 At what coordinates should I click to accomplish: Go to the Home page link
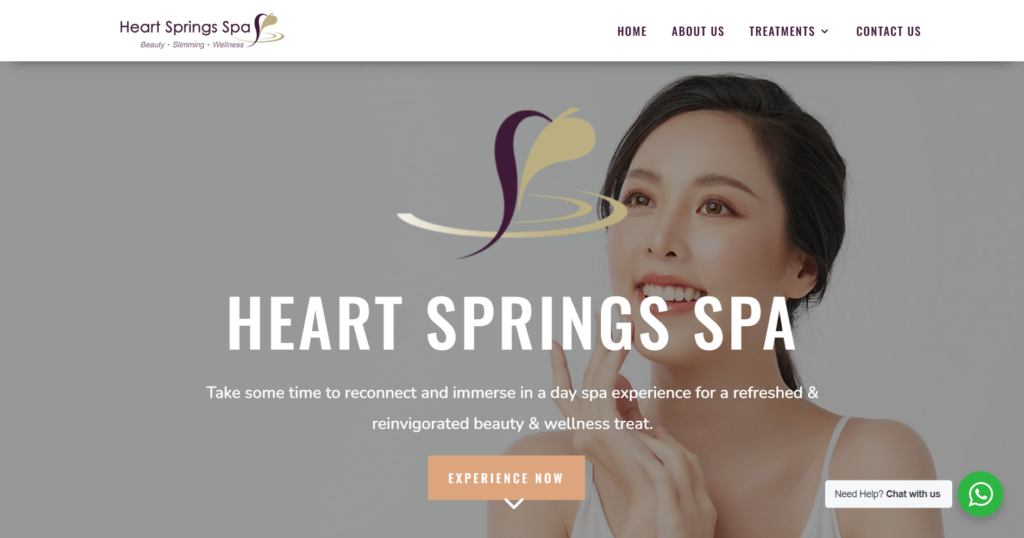(x=632, y=31)
